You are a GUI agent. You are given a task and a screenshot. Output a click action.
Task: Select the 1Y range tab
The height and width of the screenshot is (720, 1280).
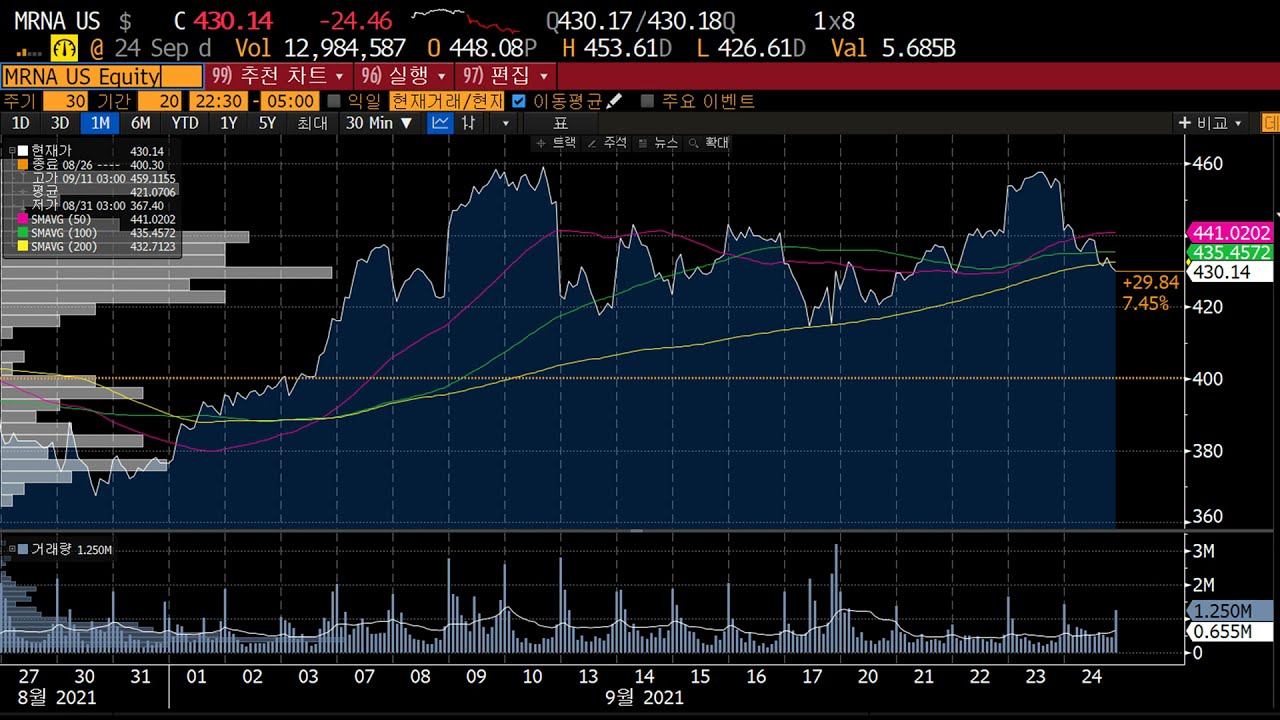point(229,123)
